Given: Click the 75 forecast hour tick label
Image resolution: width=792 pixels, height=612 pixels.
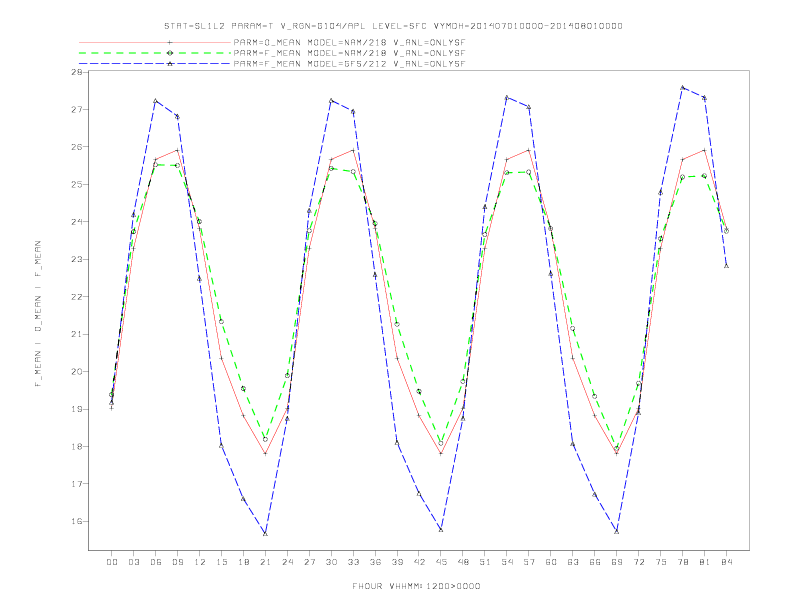Looking at the screenshot, I should pos(661,562).
